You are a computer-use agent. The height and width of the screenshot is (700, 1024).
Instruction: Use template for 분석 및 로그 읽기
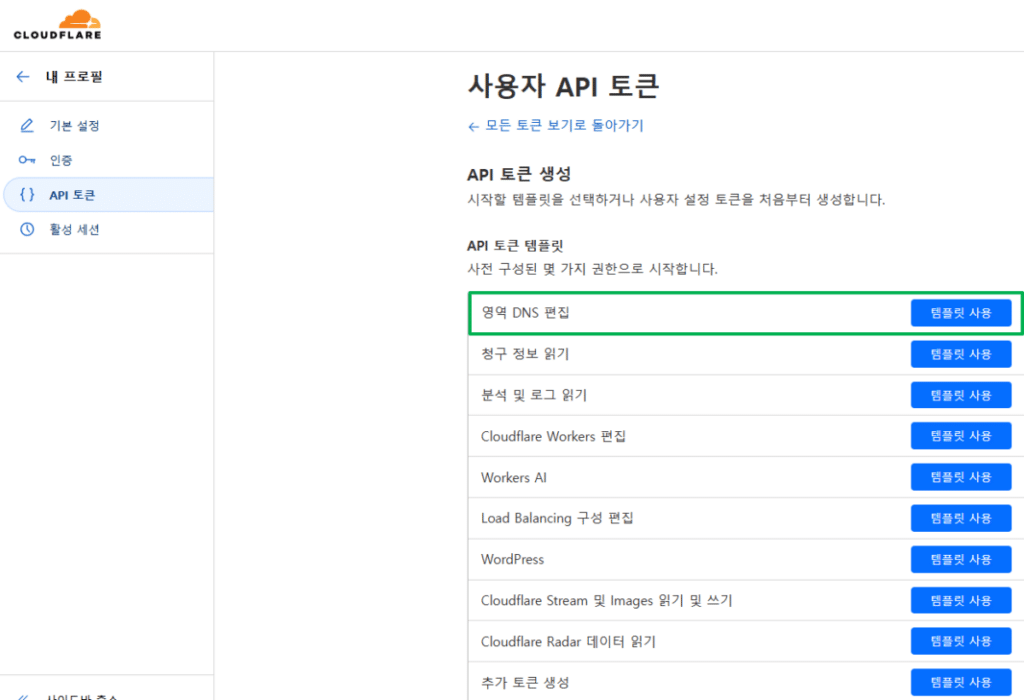(x=961, y=395)
